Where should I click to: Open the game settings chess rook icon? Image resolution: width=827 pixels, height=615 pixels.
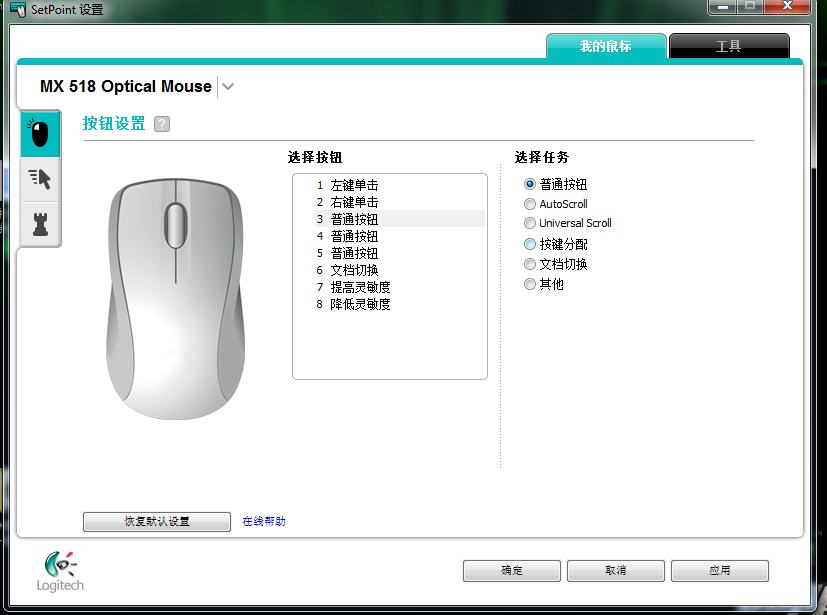point(40,224)
